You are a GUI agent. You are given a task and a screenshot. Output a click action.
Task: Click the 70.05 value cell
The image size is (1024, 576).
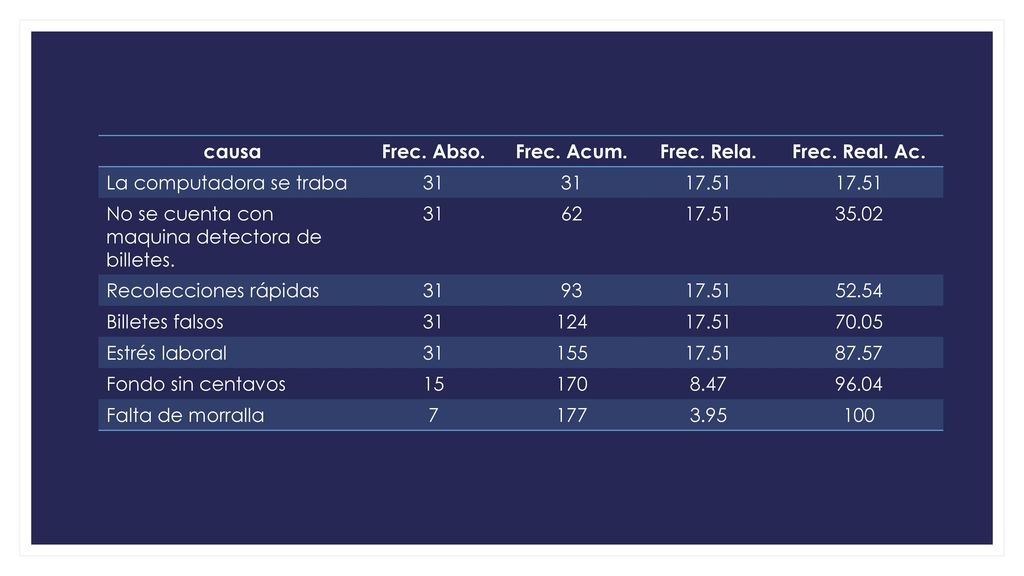tap(859, 322)
